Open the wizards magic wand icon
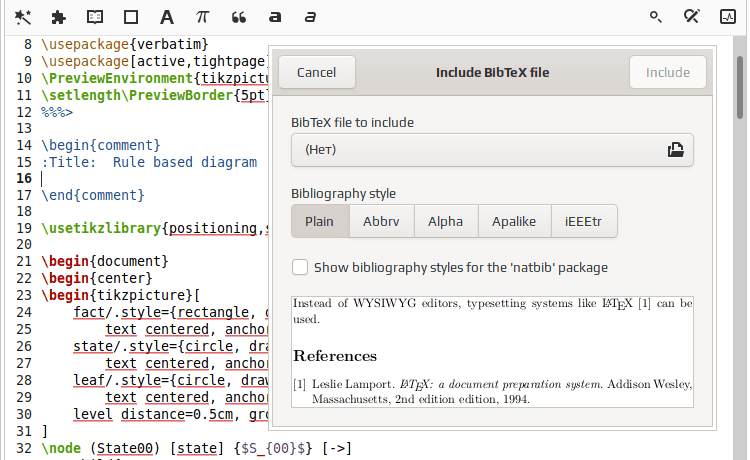750x460 pixels. click(22, 17)
